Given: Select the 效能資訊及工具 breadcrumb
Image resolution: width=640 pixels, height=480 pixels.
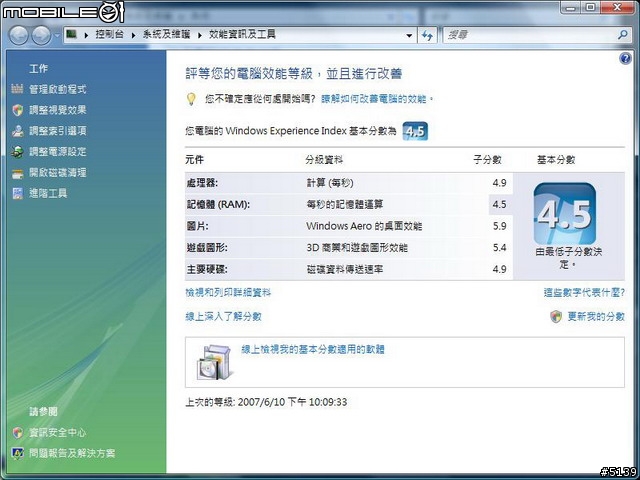Looking at the screenshot, I should (242, 34).
